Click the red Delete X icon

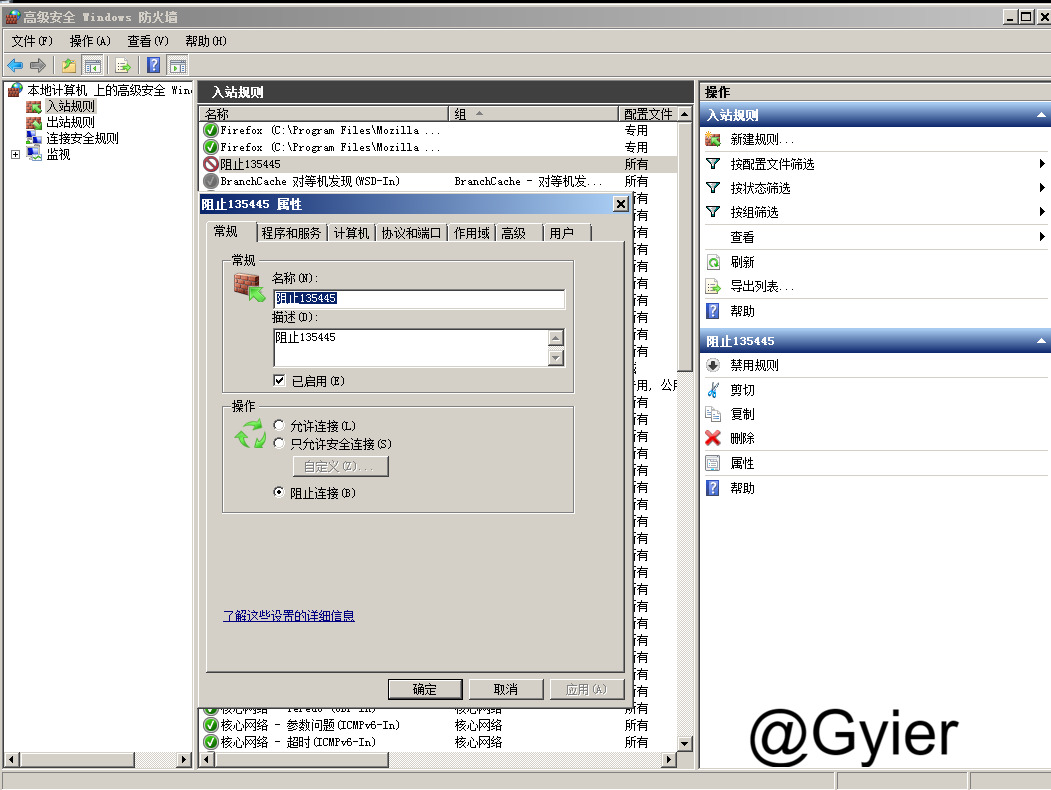tap(713, 438)
